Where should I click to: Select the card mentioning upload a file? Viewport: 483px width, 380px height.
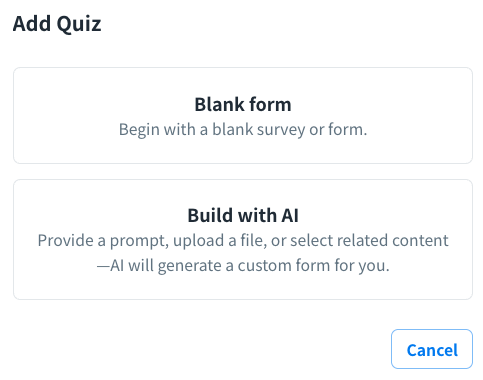click(243, 239)
